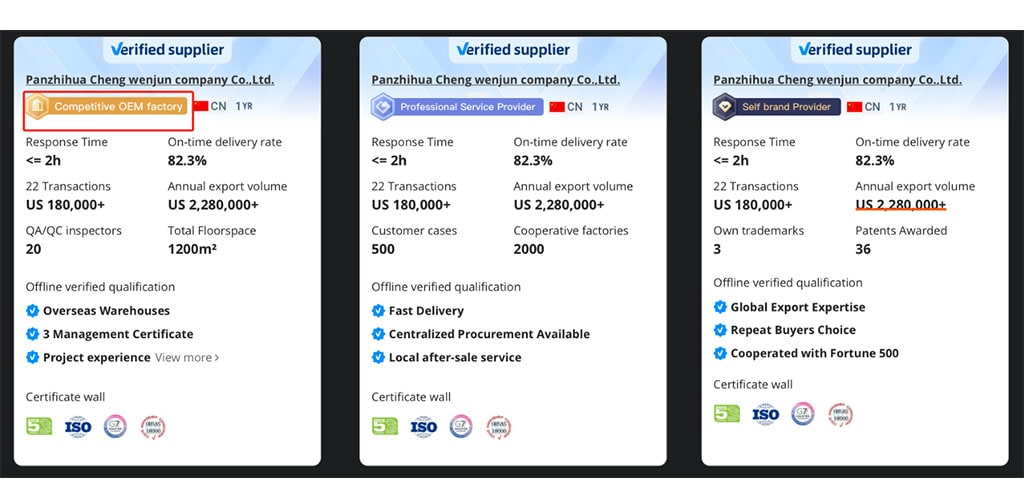Expand View more next to Project experience

(187, 357)
